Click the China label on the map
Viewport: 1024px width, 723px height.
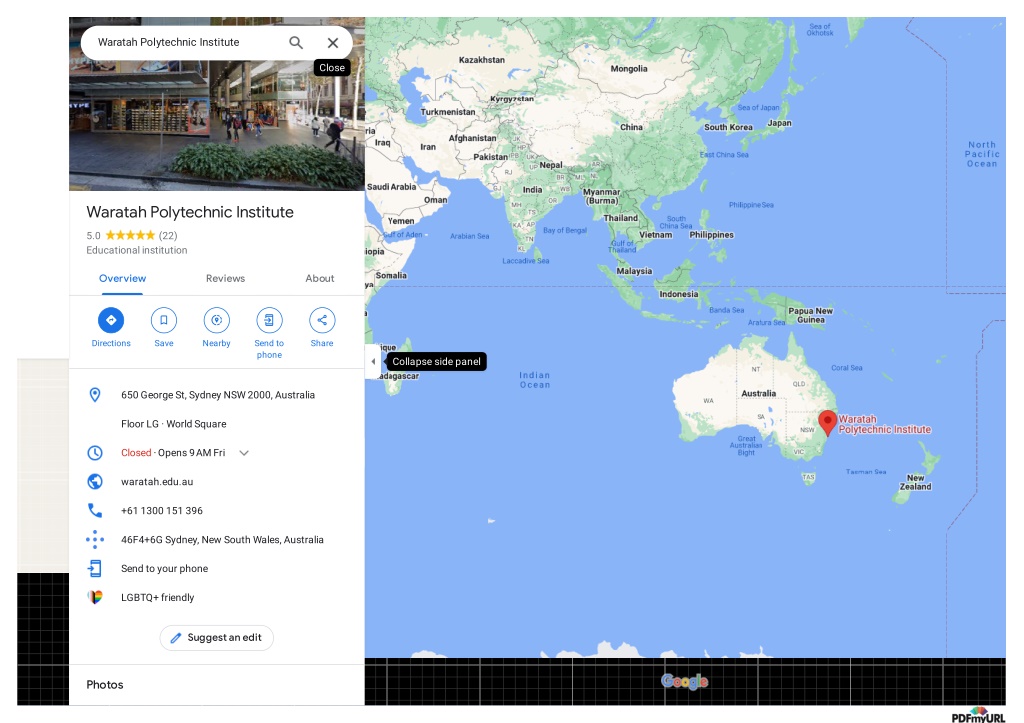631,127
